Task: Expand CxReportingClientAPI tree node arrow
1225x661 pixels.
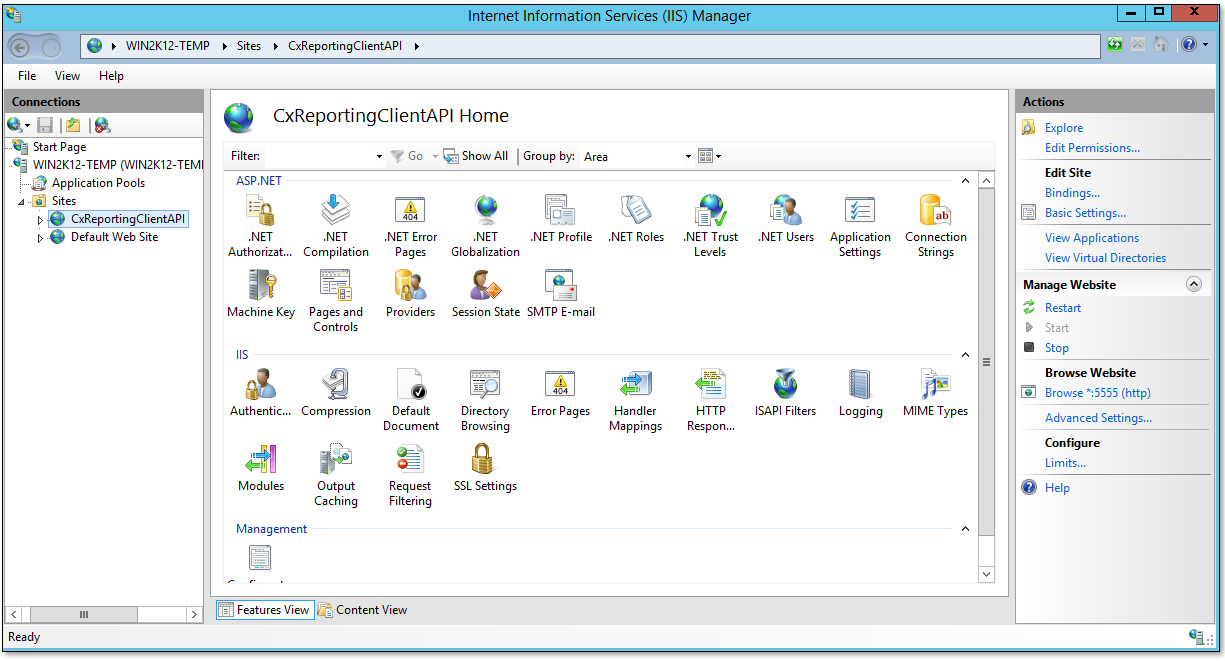Action: coord(41,220)
